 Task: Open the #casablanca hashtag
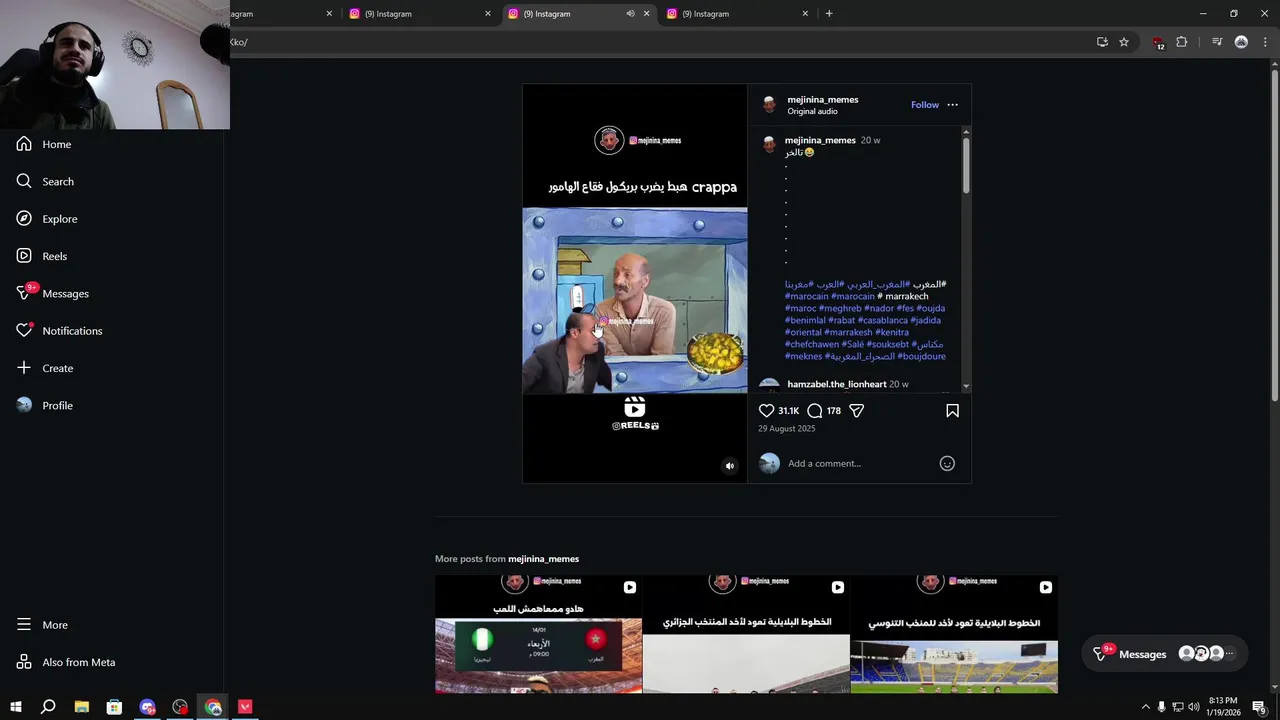click(882, 320)
